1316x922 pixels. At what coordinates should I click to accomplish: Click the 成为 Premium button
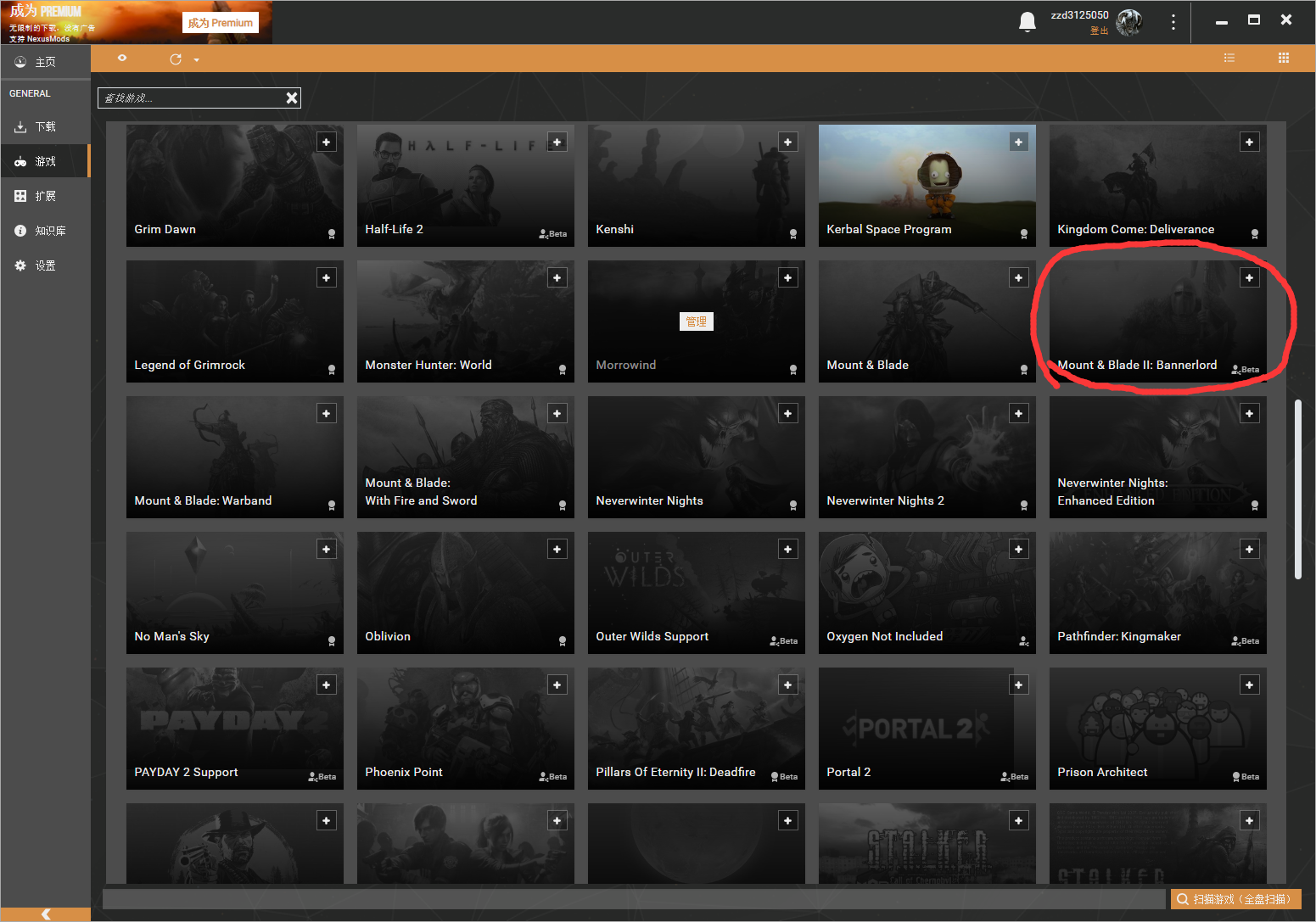[x=221, y=23]
